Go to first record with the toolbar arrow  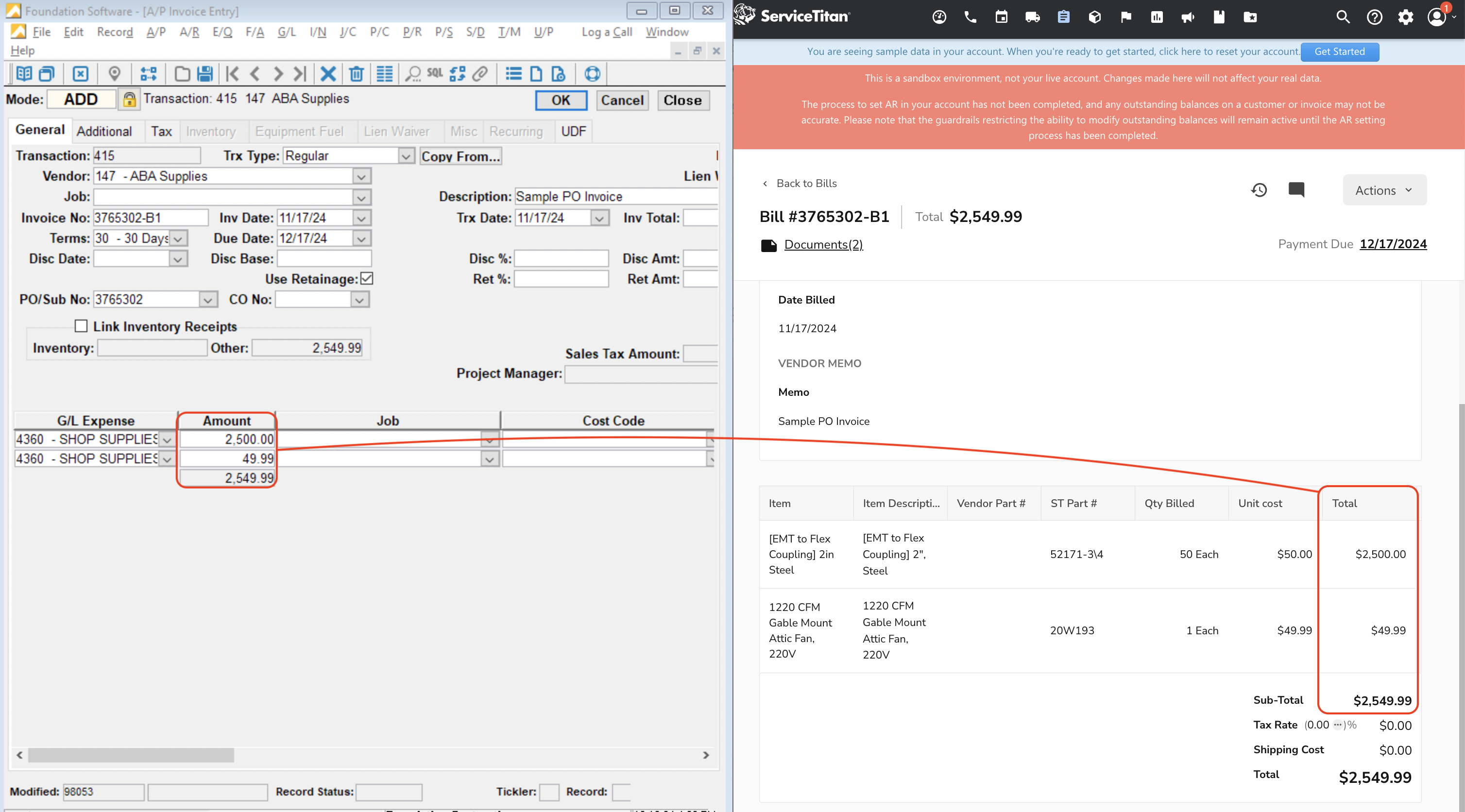click(x=232, y=74)
